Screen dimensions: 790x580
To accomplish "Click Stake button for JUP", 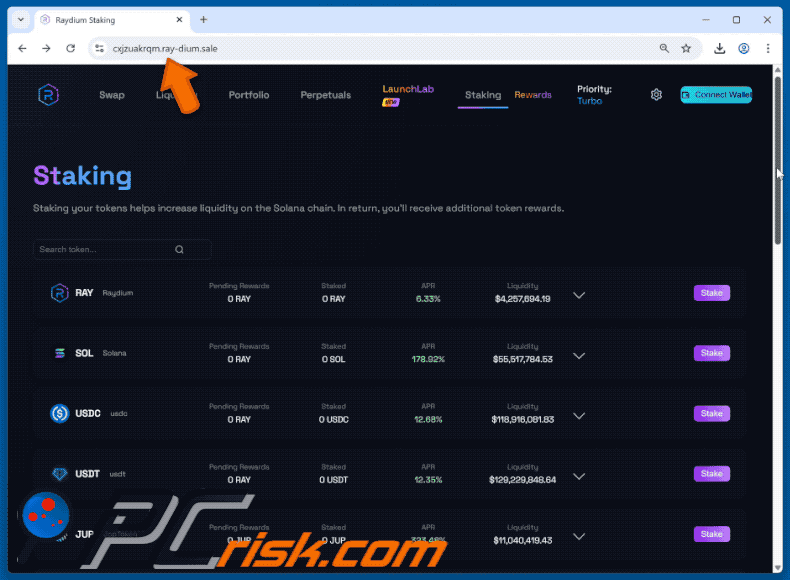I will 711,534.
